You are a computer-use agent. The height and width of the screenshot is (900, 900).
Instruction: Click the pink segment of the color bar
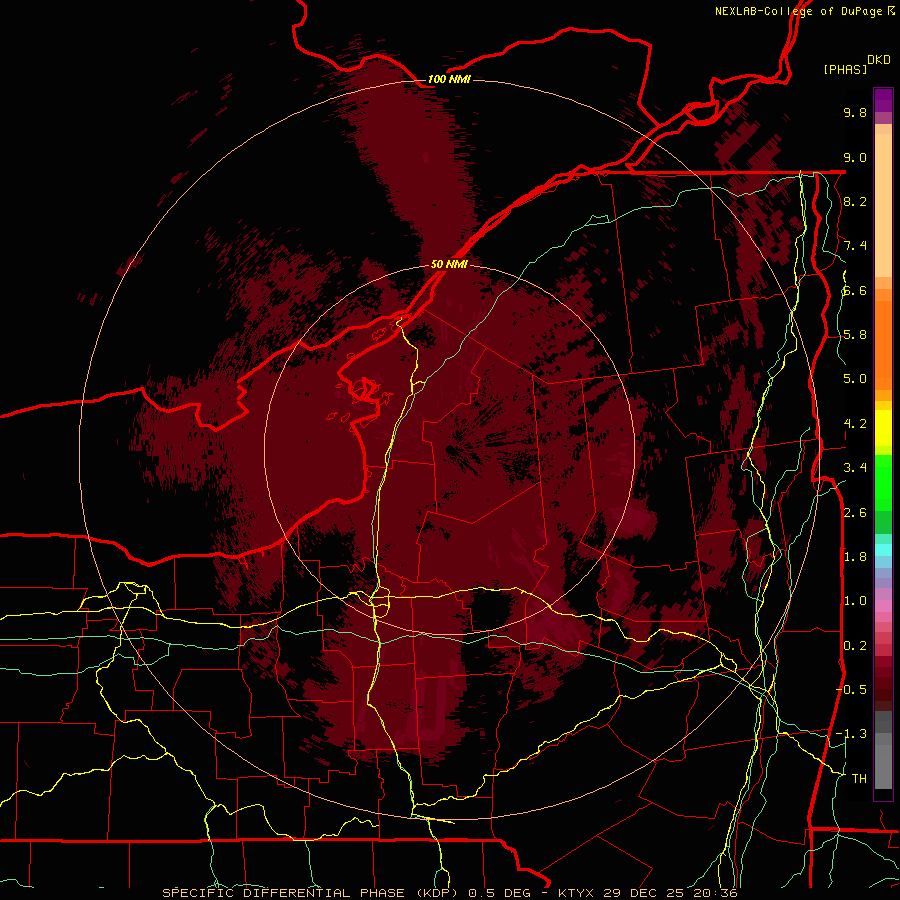point(883,606)
